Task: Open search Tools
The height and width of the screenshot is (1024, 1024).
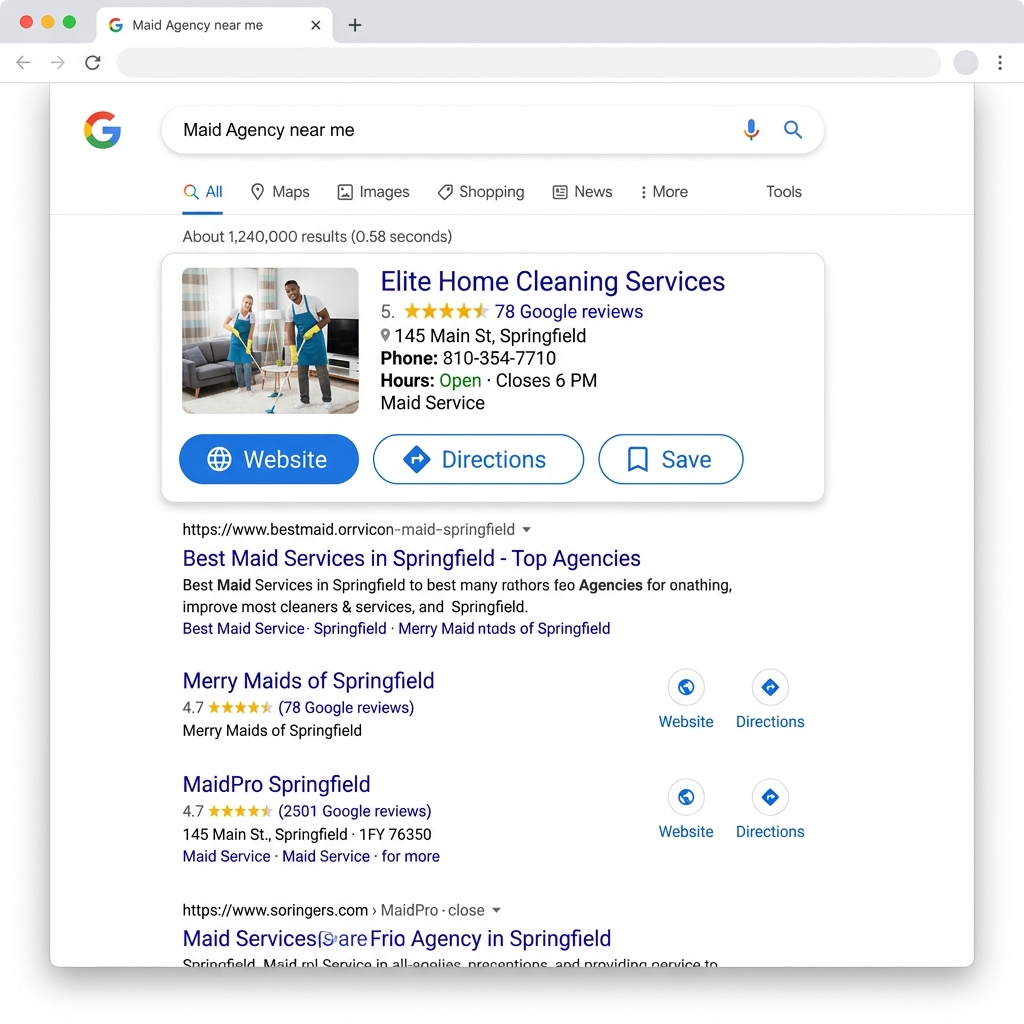Action: coord(784,192)
